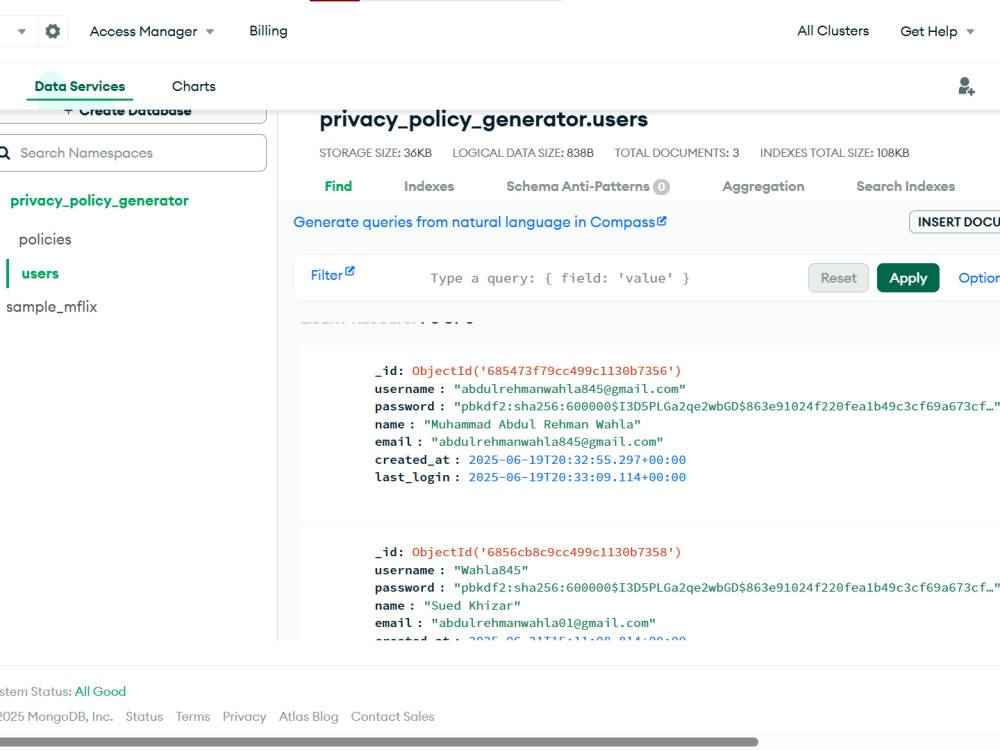Open the policies collection

click(45, 239)
